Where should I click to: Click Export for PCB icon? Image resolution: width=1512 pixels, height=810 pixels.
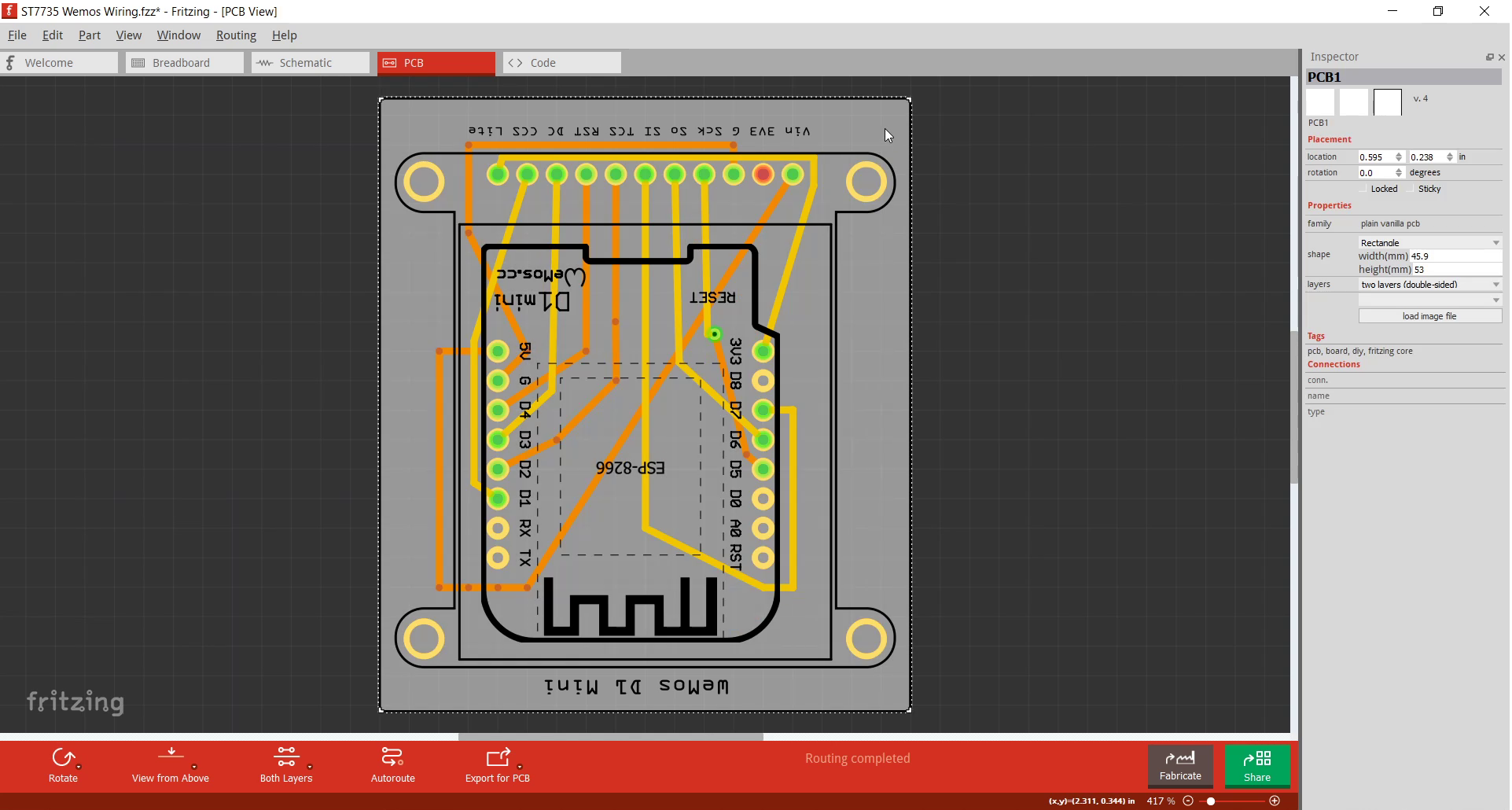pyautogui.click(x=498, y=757)
